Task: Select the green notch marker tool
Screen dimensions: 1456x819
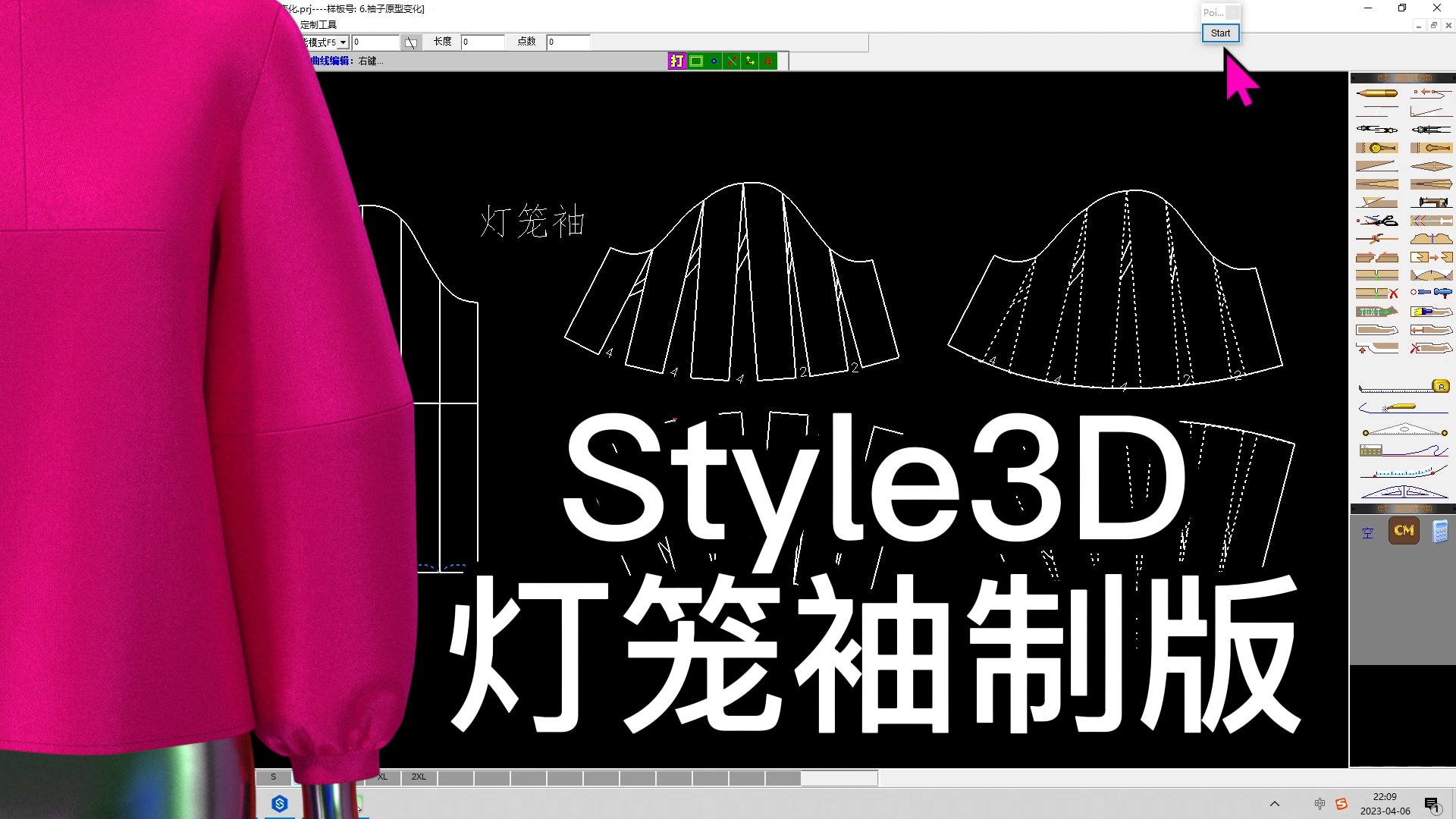Action: [x=1376, y=275]
